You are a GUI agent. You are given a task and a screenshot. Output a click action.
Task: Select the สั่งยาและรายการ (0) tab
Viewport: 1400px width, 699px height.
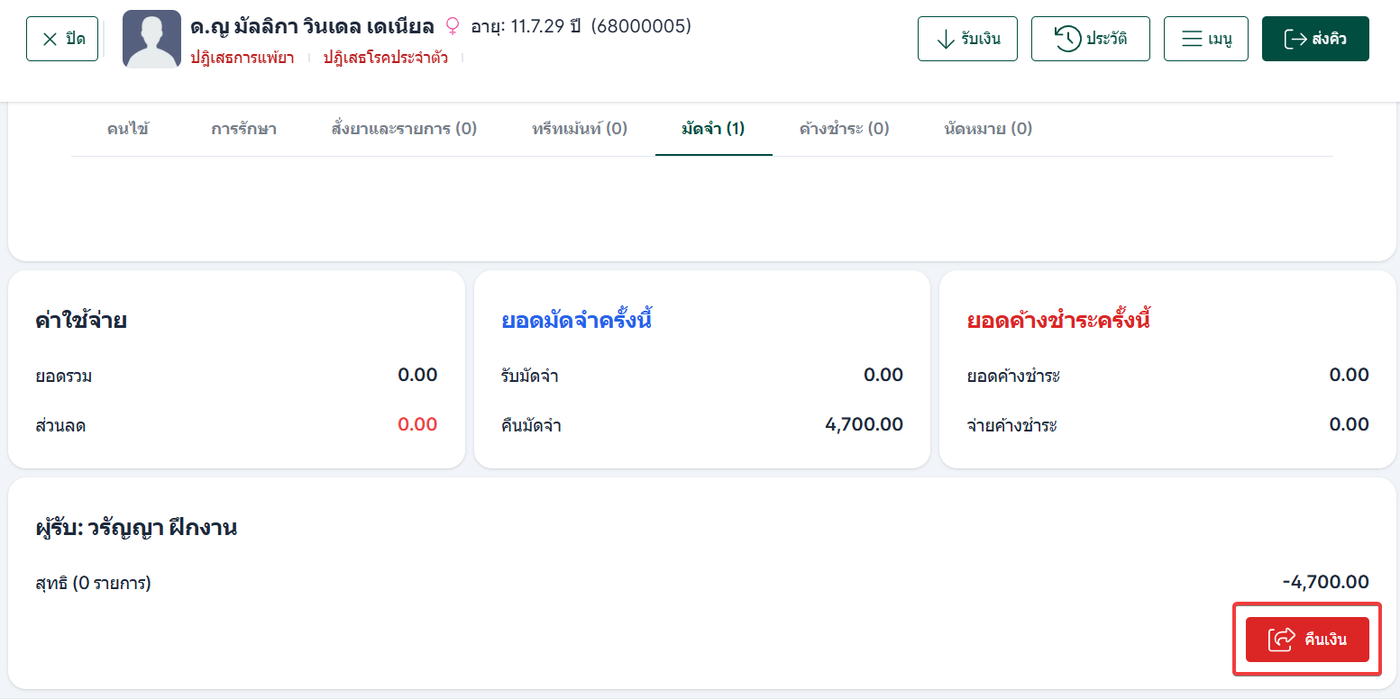pos(404,128)
